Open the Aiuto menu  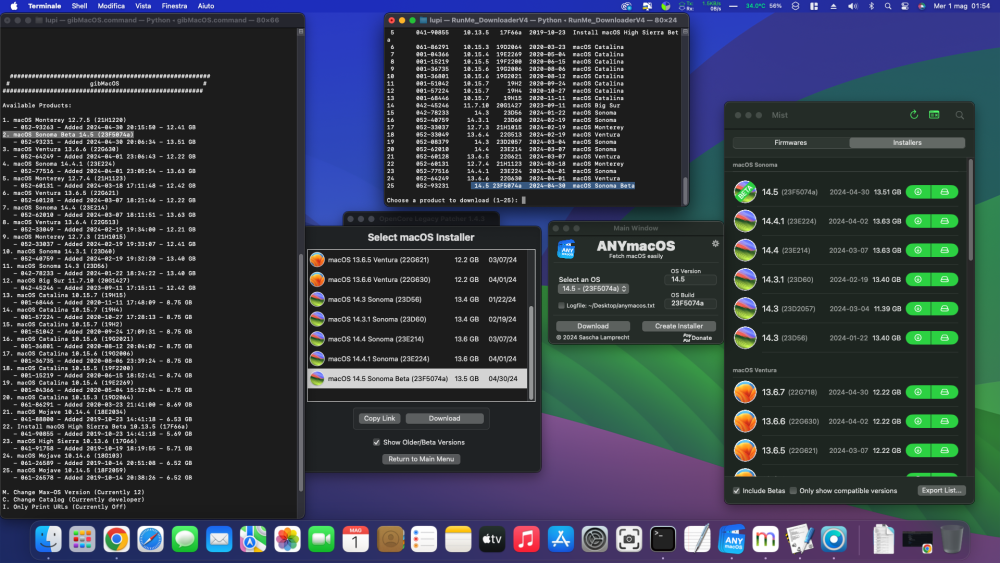pyautogui.click(x=206, y=6)
